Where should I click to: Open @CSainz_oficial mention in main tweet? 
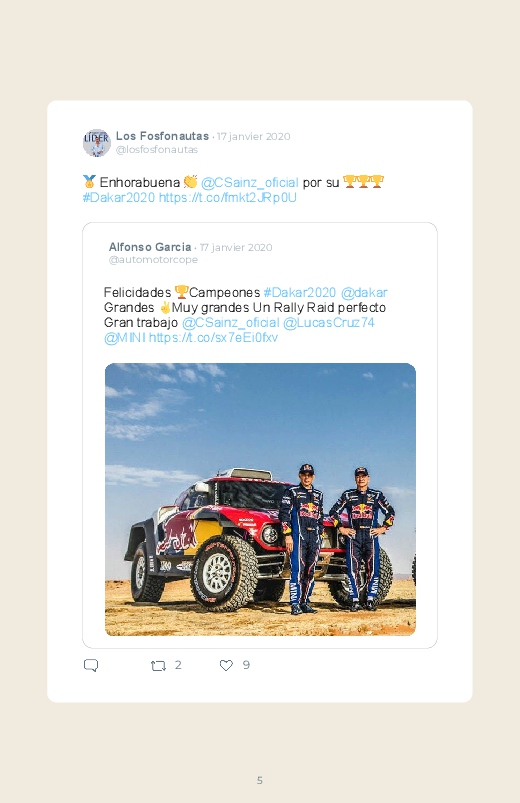click(249, 182)
